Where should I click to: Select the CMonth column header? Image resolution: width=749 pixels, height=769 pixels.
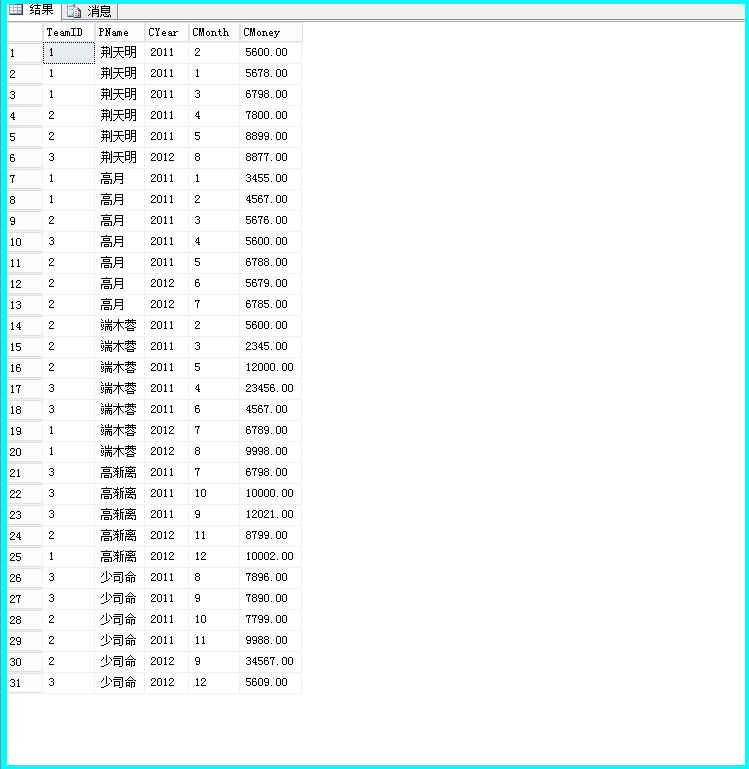pos(214,32)
